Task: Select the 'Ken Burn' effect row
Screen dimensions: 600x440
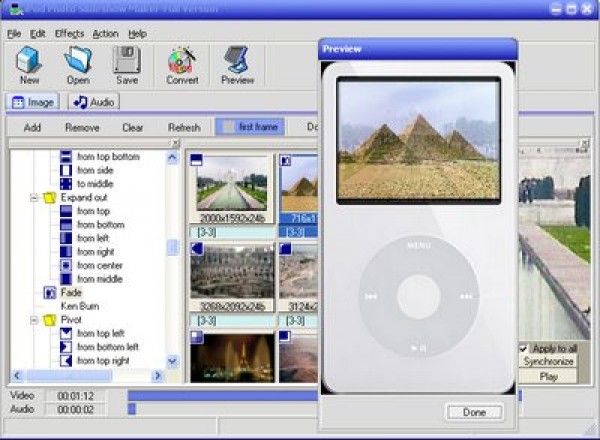Action: pos(80,306)
